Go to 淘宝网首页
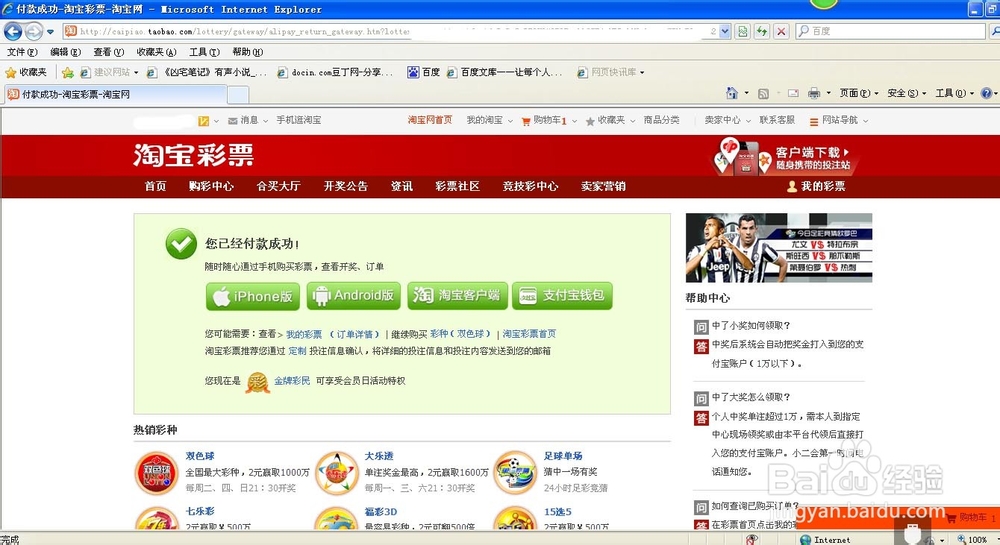1000x545 pixels. pyautogui.click(x=430, y=120)
